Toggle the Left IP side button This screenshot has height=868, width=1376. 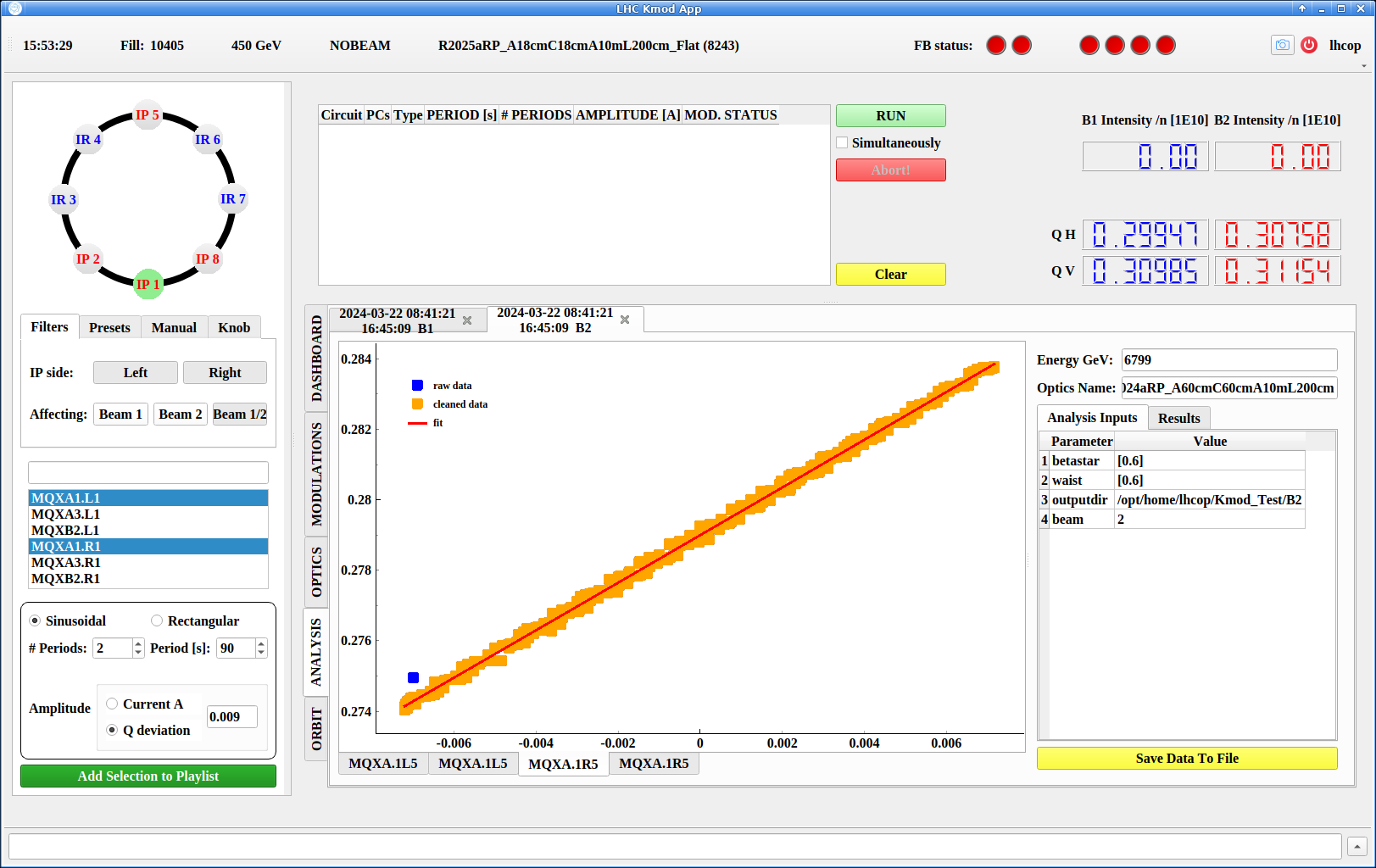coord(136,372)
